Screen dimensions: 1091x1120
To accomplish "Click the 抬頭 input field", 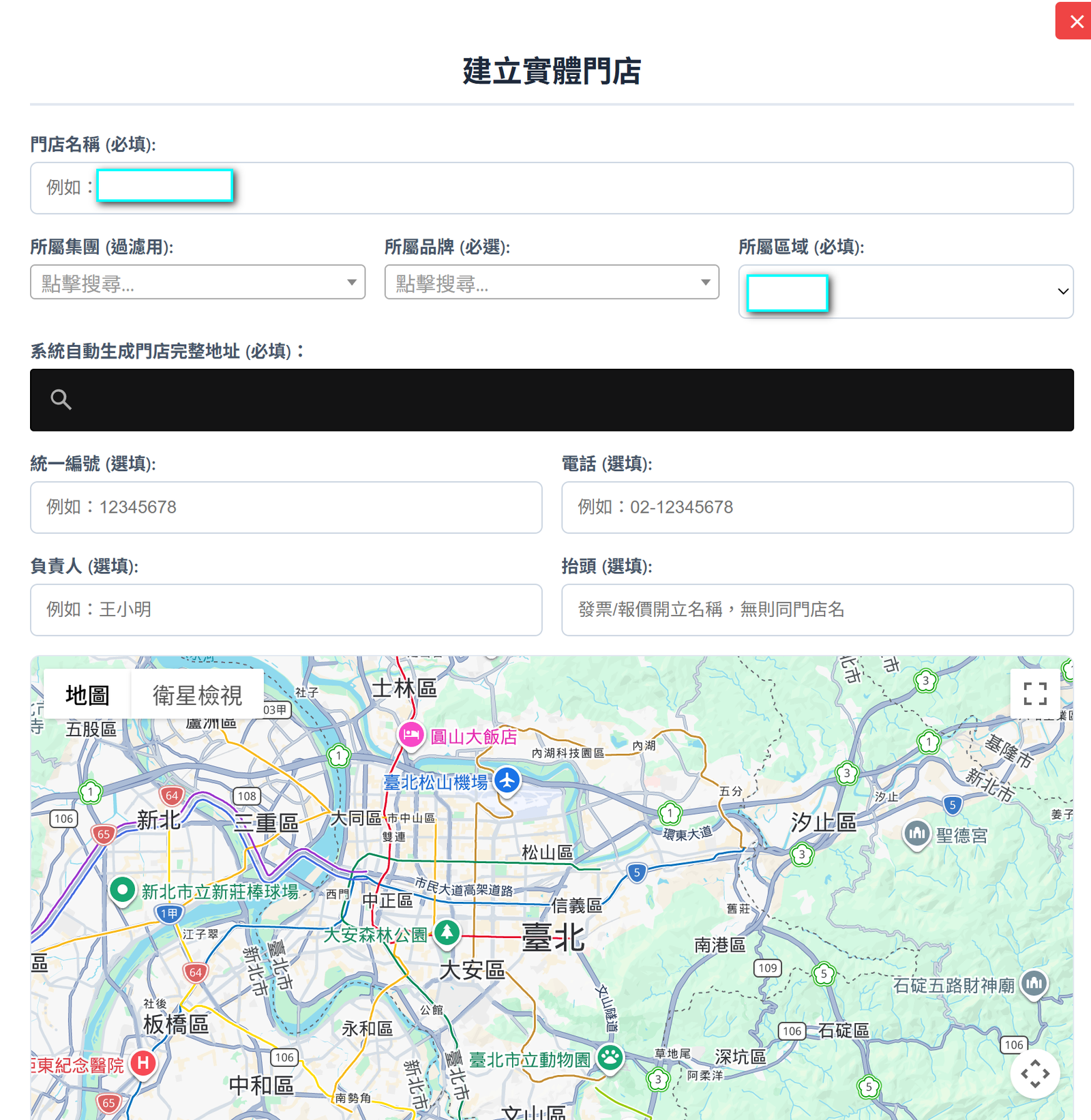I will (x=818, y=610).
